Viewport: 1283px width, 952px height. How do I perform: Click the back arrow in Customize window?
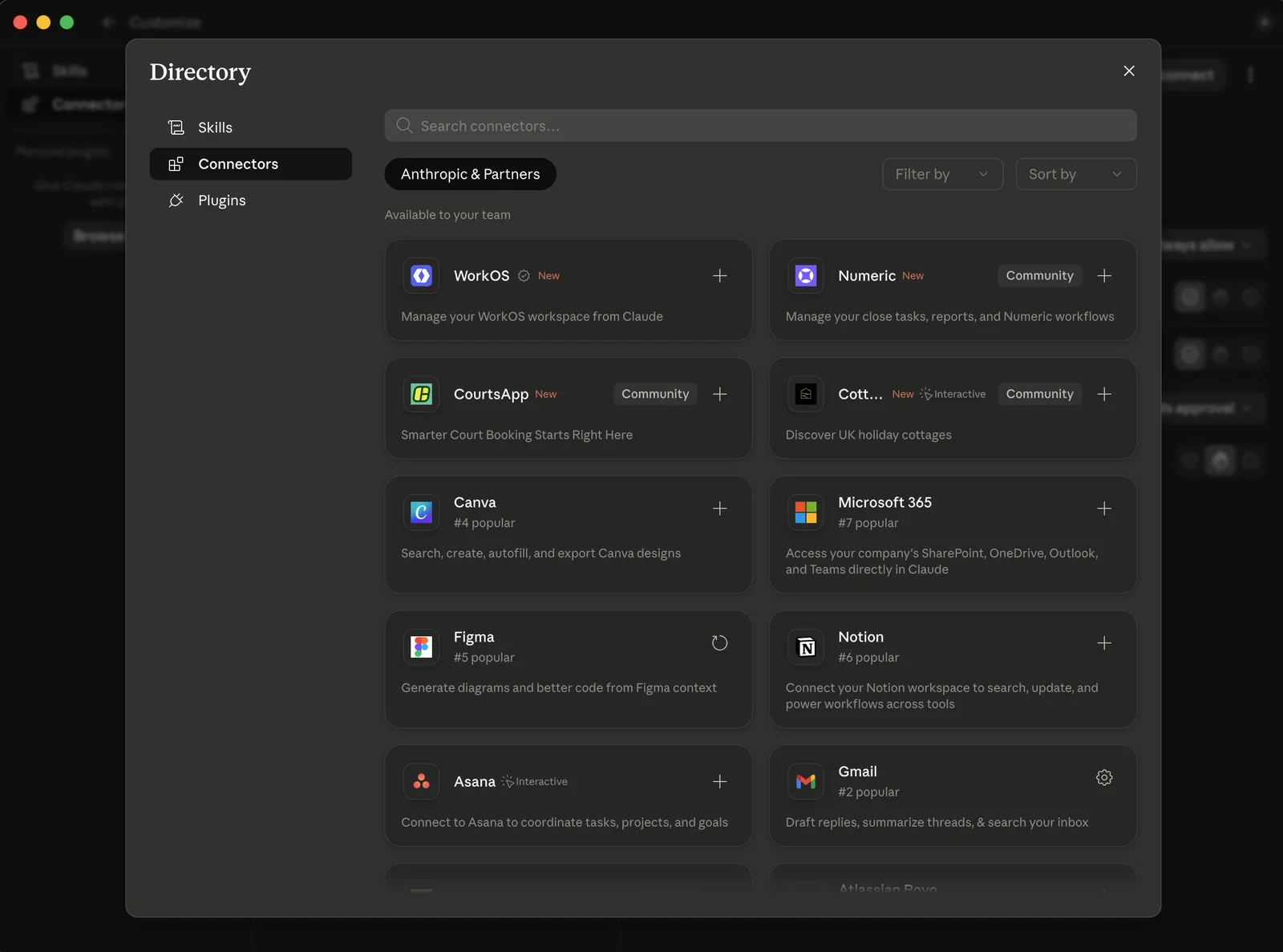[108, 22]
